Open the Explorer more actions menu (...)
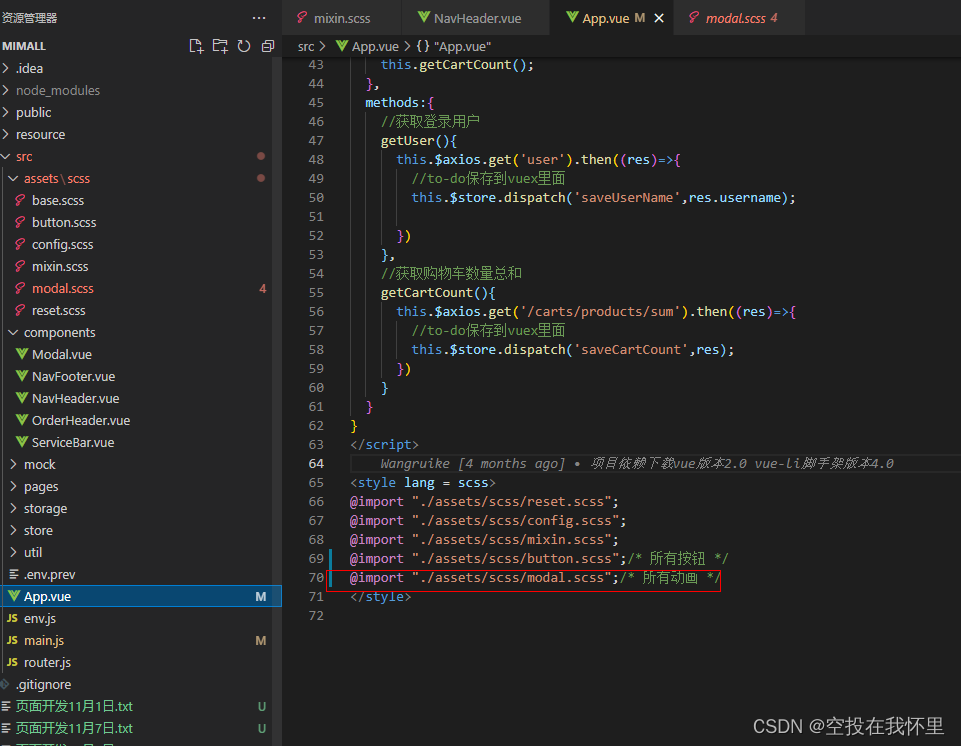This screenshot has width=961, height=746. click(x=259, y=17)
